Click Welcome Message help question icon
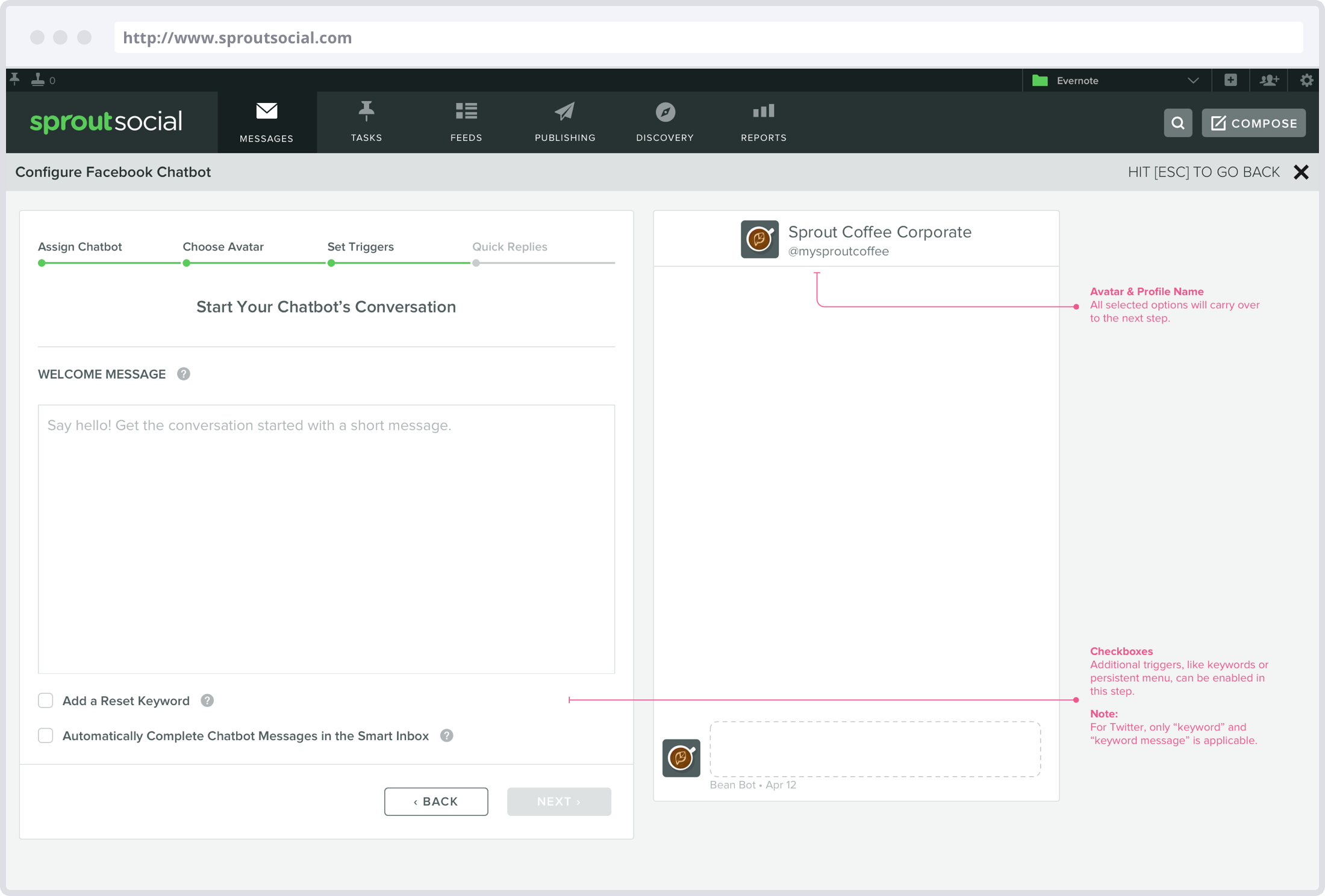The height and width of the screenshot is (896, 1325). 184,374
